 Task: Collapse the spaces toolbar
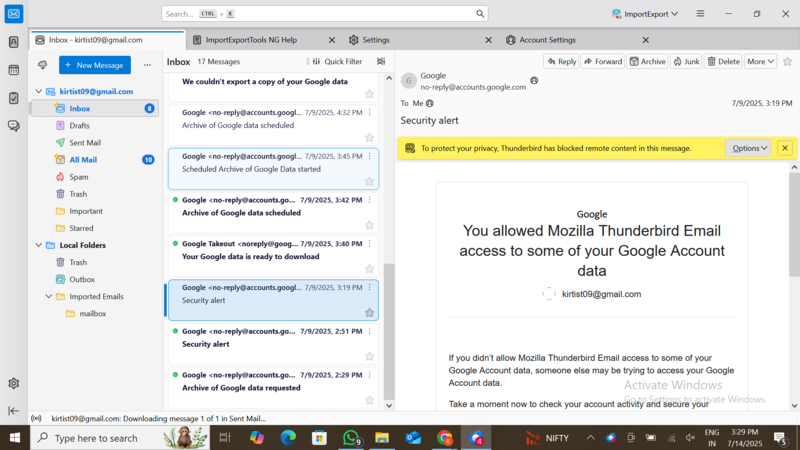click(x=14, y=411)
